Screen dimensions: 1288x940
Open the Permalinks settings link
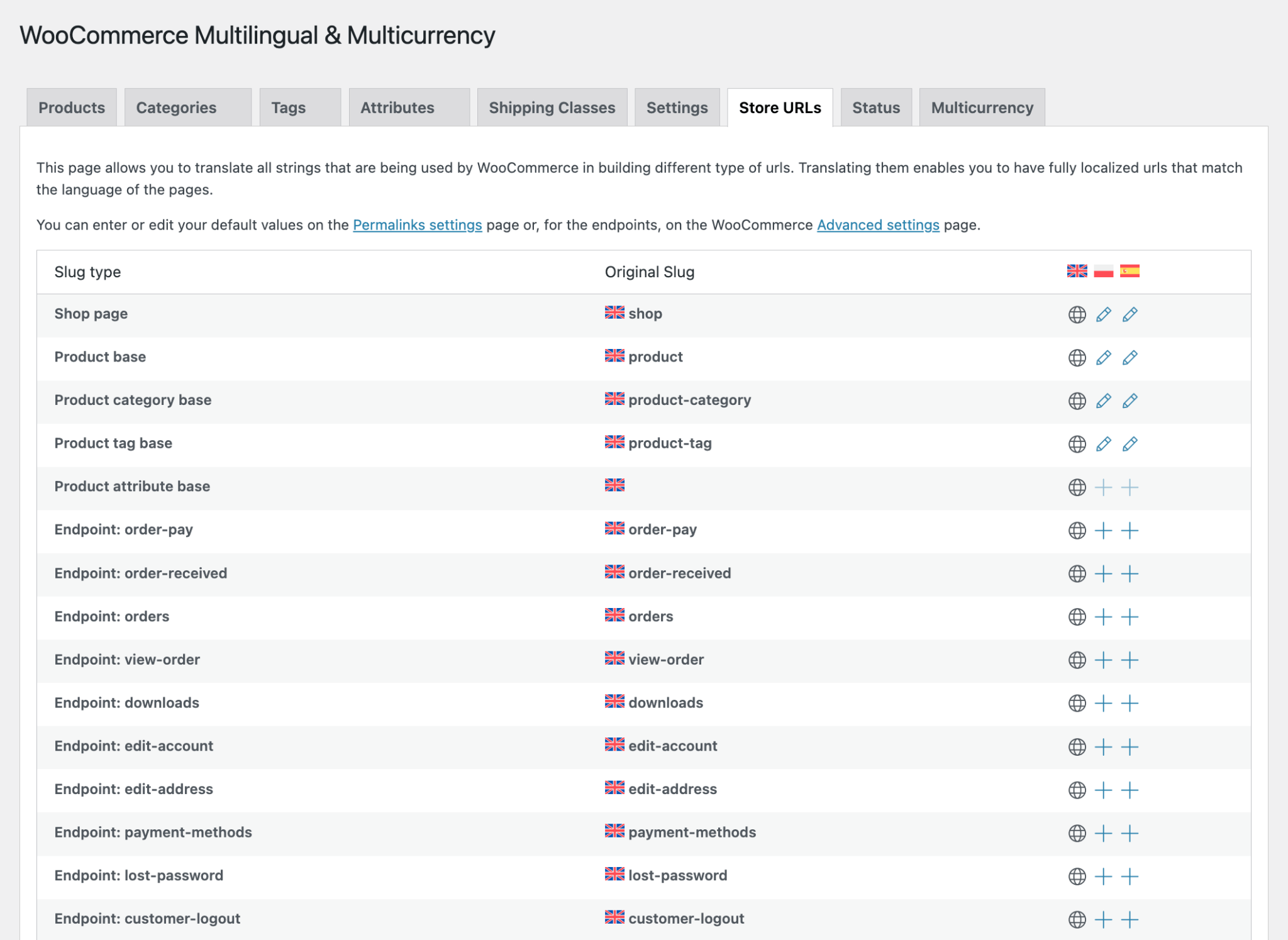(417, 224)
